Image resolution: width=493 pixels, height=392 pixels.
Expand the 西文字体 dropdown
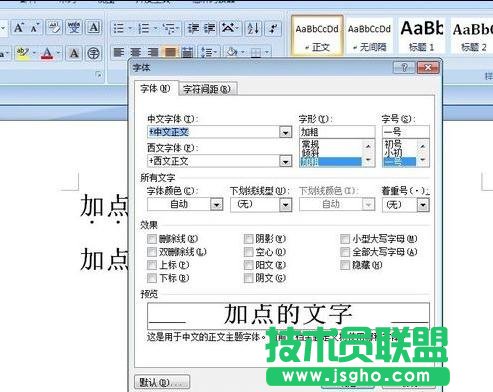[x=285, y=161]
